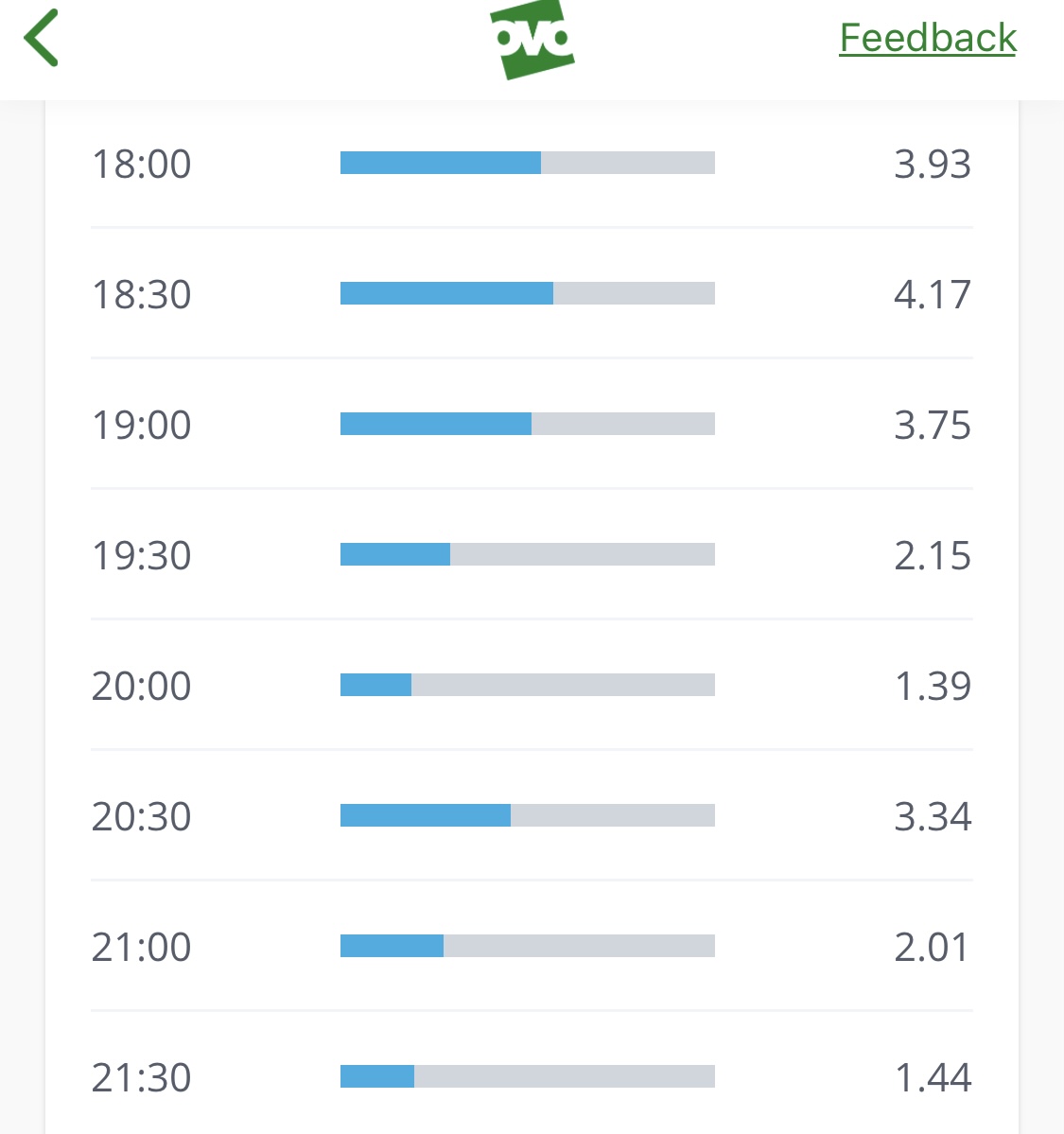
Task: Tap the 21:00 usage bar
Action: [x=528, y=946]
